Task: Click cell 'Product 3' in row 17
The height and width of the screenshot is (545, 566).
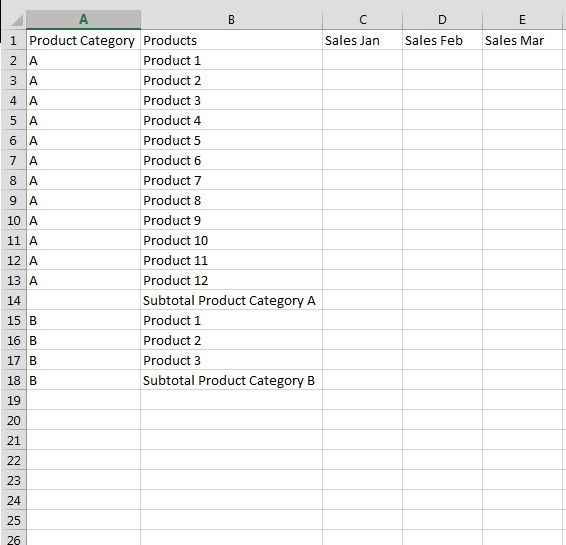Action: tap(231, 360)
